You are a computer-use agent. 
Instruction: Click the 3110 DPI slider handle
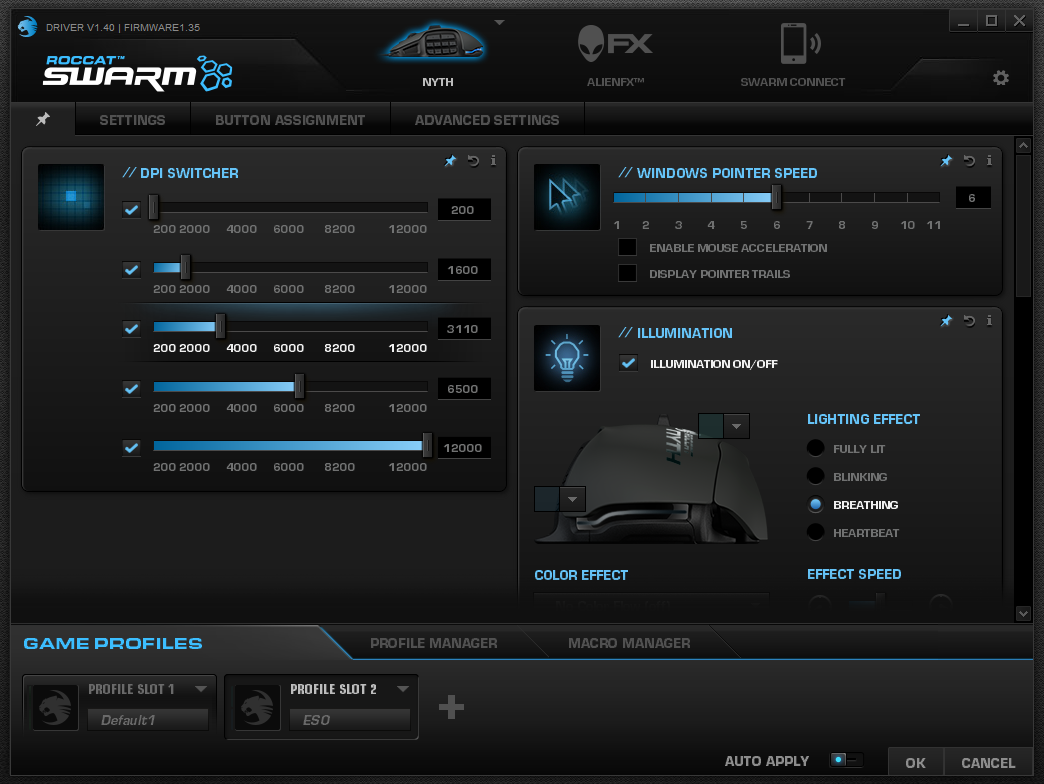tap(220, 327)
